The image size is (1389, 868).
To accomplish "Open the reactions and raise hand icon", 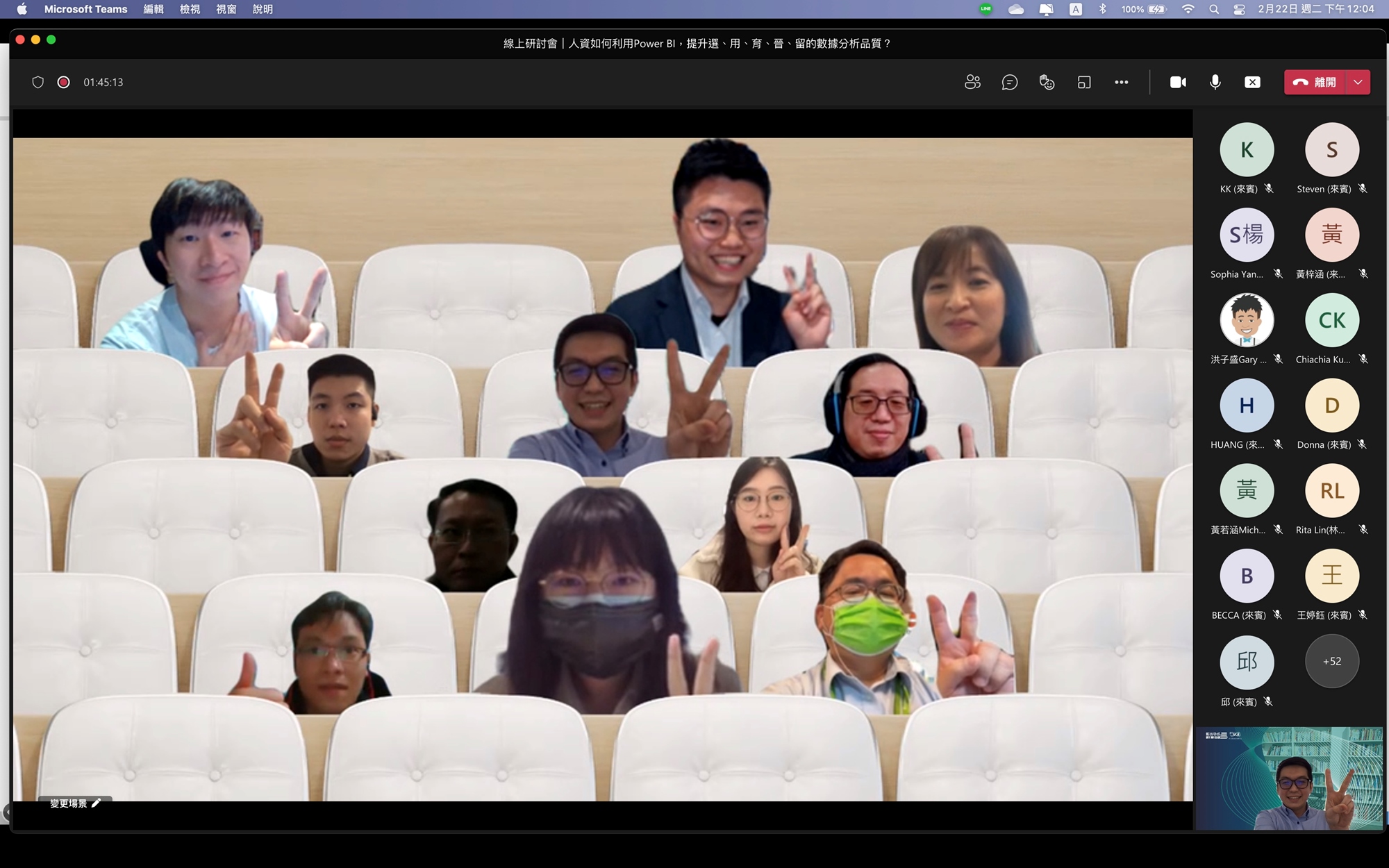I will [1047, 82].
